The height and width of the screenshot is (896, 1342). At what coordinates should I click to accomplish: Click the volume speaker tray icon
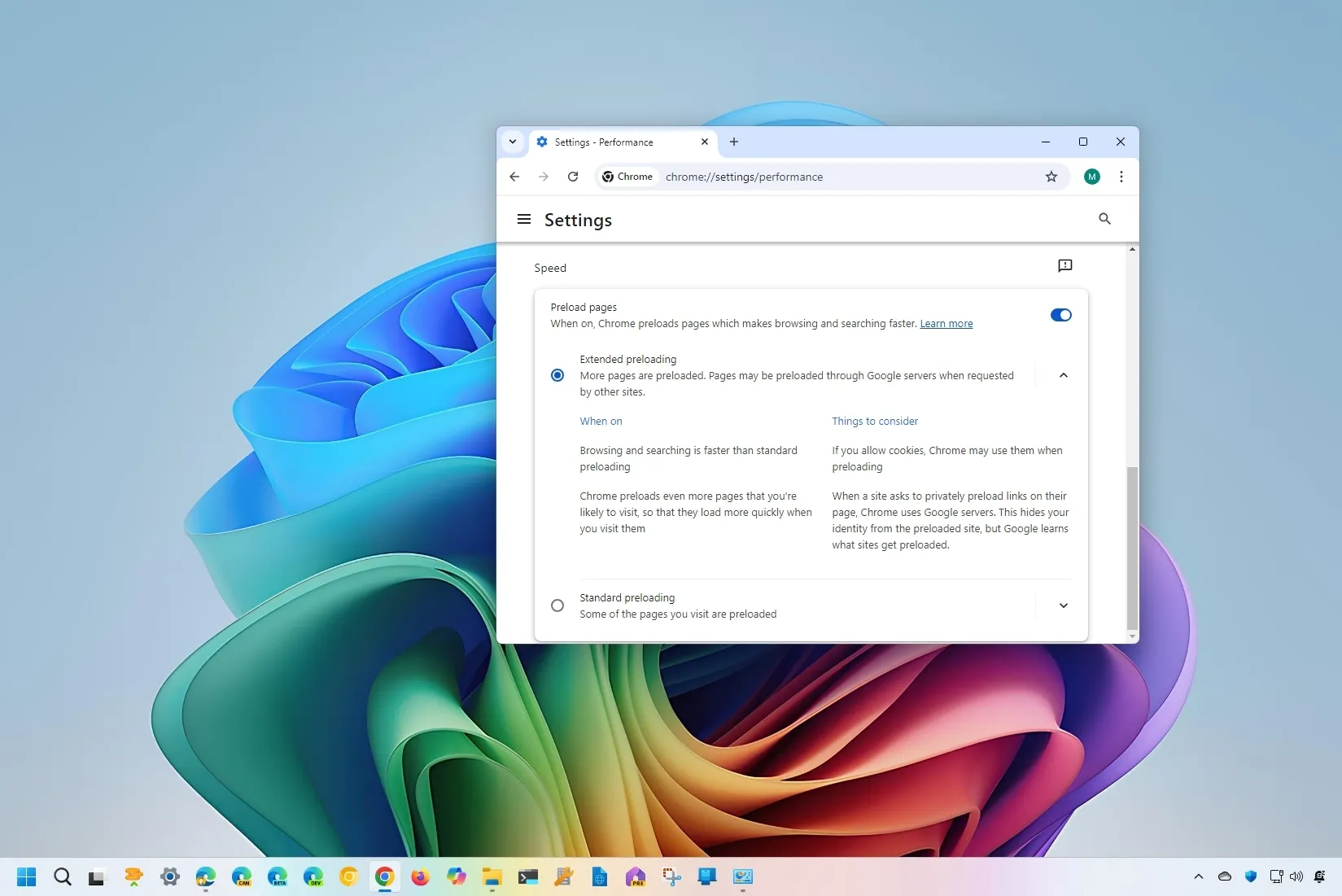click(x=1296, y=876)
